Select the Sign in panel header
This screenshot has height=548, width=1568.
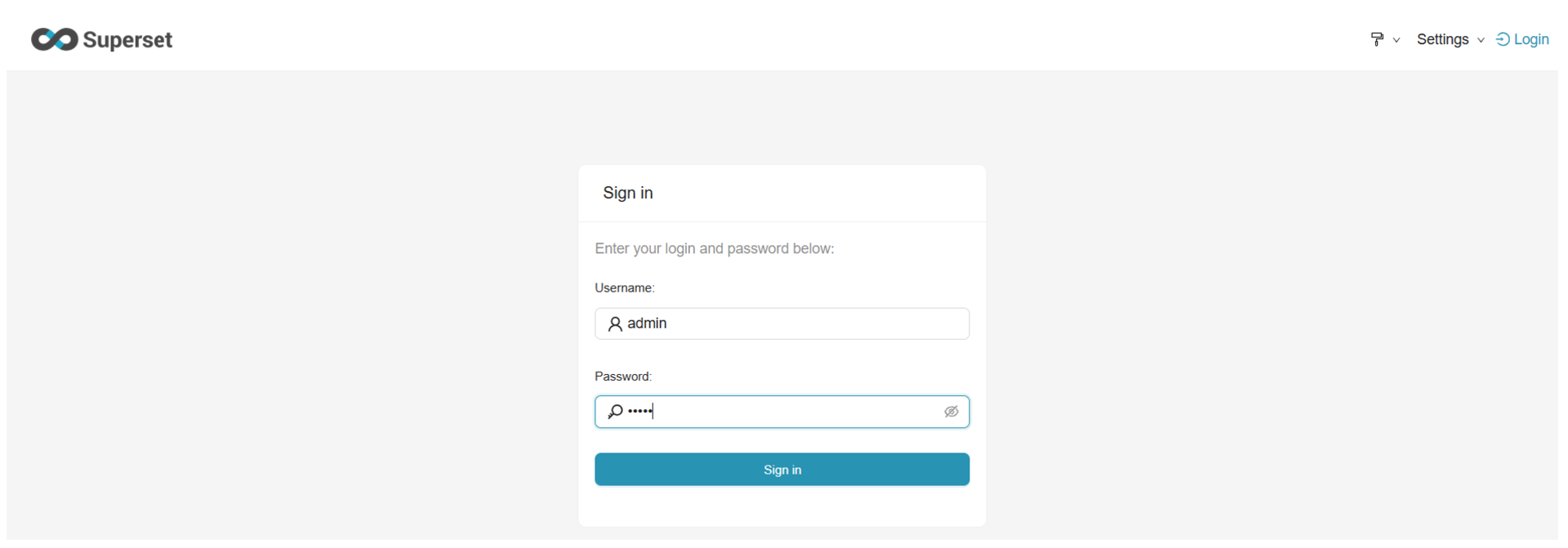tap(627, 193)
